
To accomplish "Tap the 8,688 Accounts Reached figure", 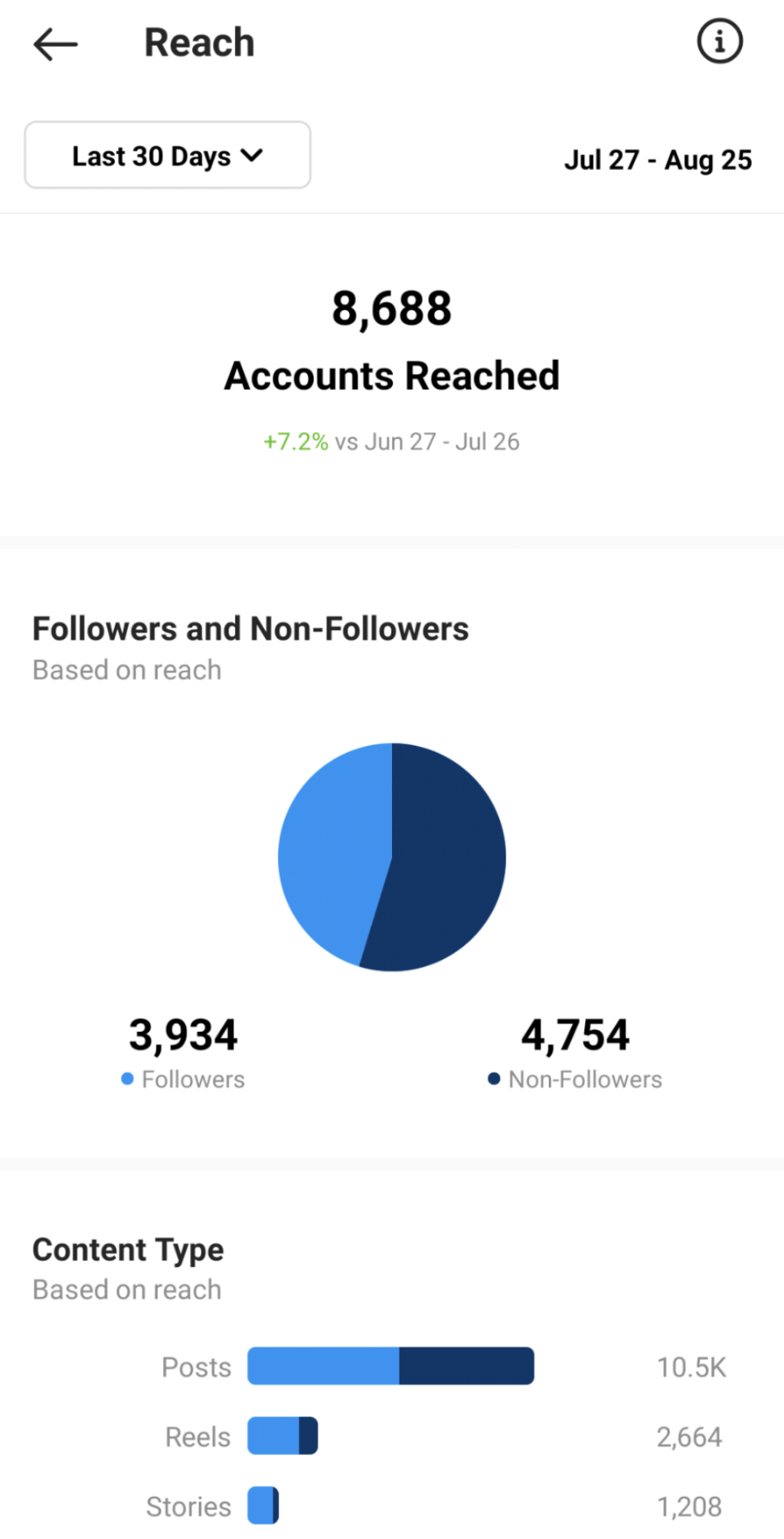I will [x=391, y=308].
